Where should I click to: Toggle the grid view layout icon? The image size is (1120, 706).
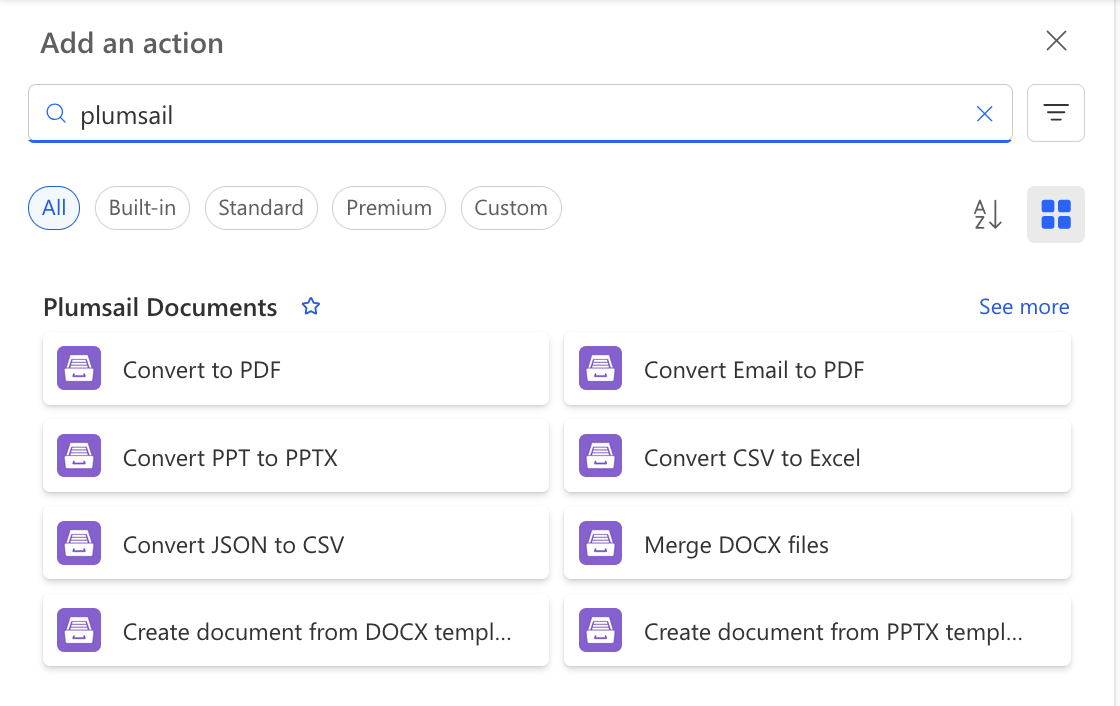tap(1056, 214)
